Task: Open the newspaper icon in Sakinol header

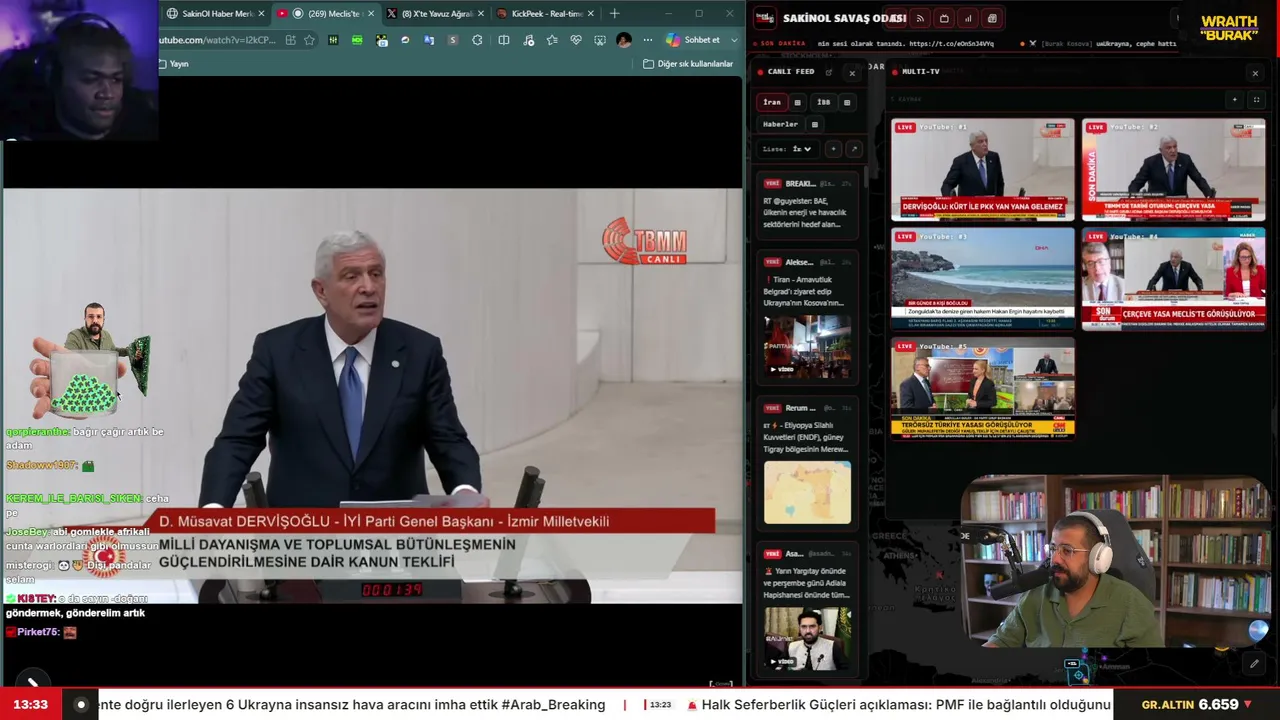Action: 992,18
